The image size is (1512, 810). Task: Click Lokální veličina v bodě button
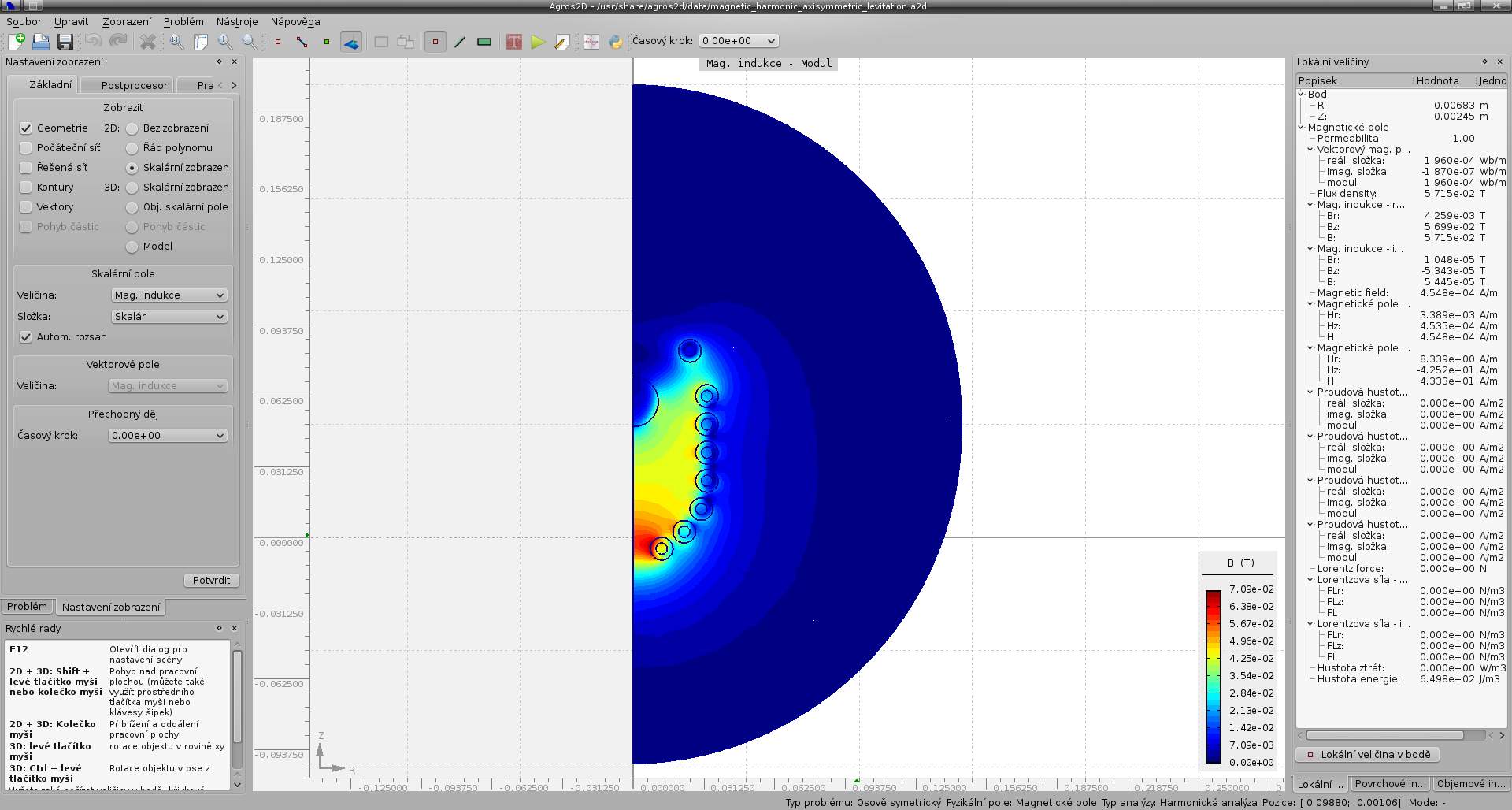click(1368, 755)
